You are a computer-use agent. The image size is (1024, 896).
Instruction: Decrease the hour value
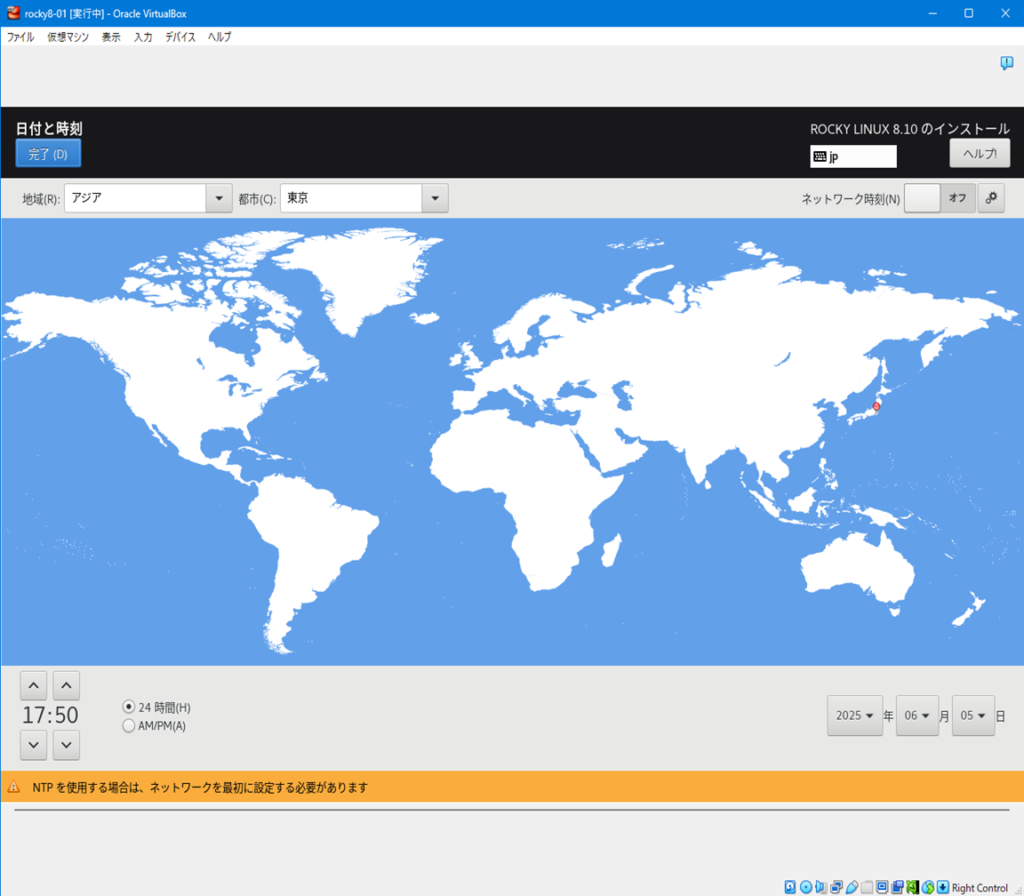33,745
